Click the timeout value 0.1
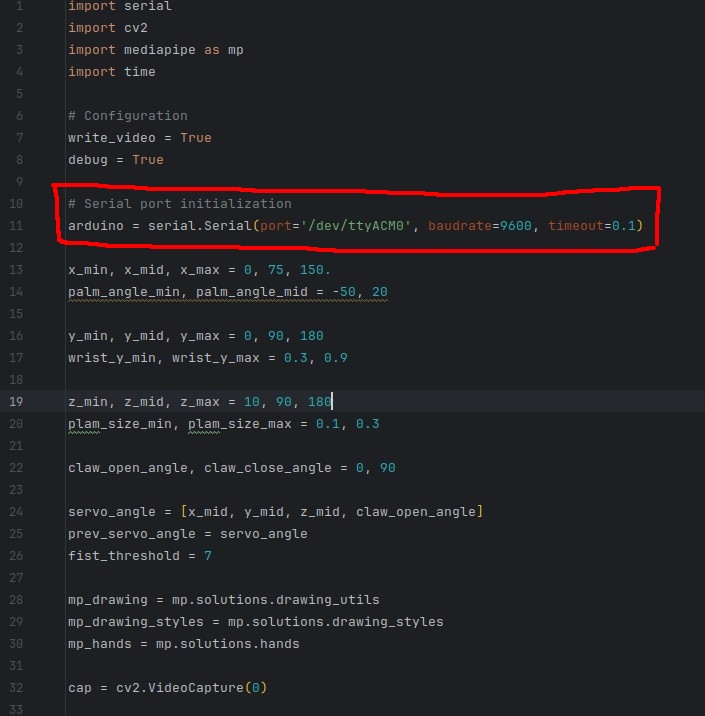705x716 pixels. pyautogui.click(x=624, y=226)
